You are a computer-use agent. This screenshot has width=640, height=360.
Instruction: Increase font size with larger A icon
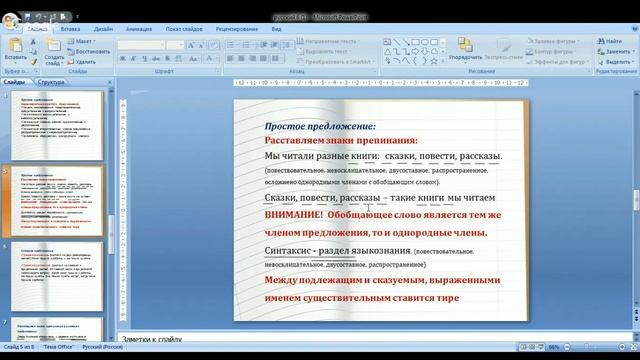191,45
